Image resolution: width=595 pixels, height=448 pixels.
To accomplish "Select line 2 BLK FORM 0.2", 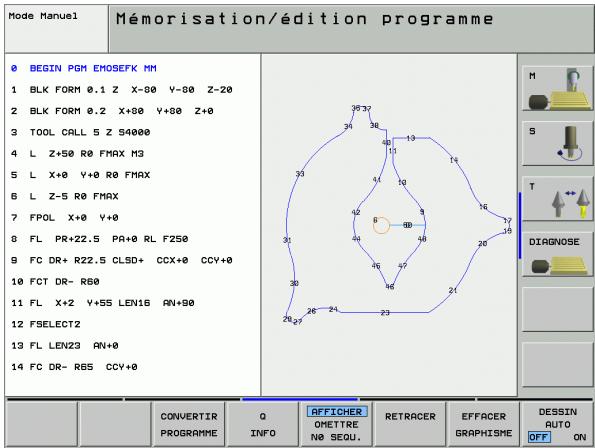I will pyautogui.click(x=112, y=111).
